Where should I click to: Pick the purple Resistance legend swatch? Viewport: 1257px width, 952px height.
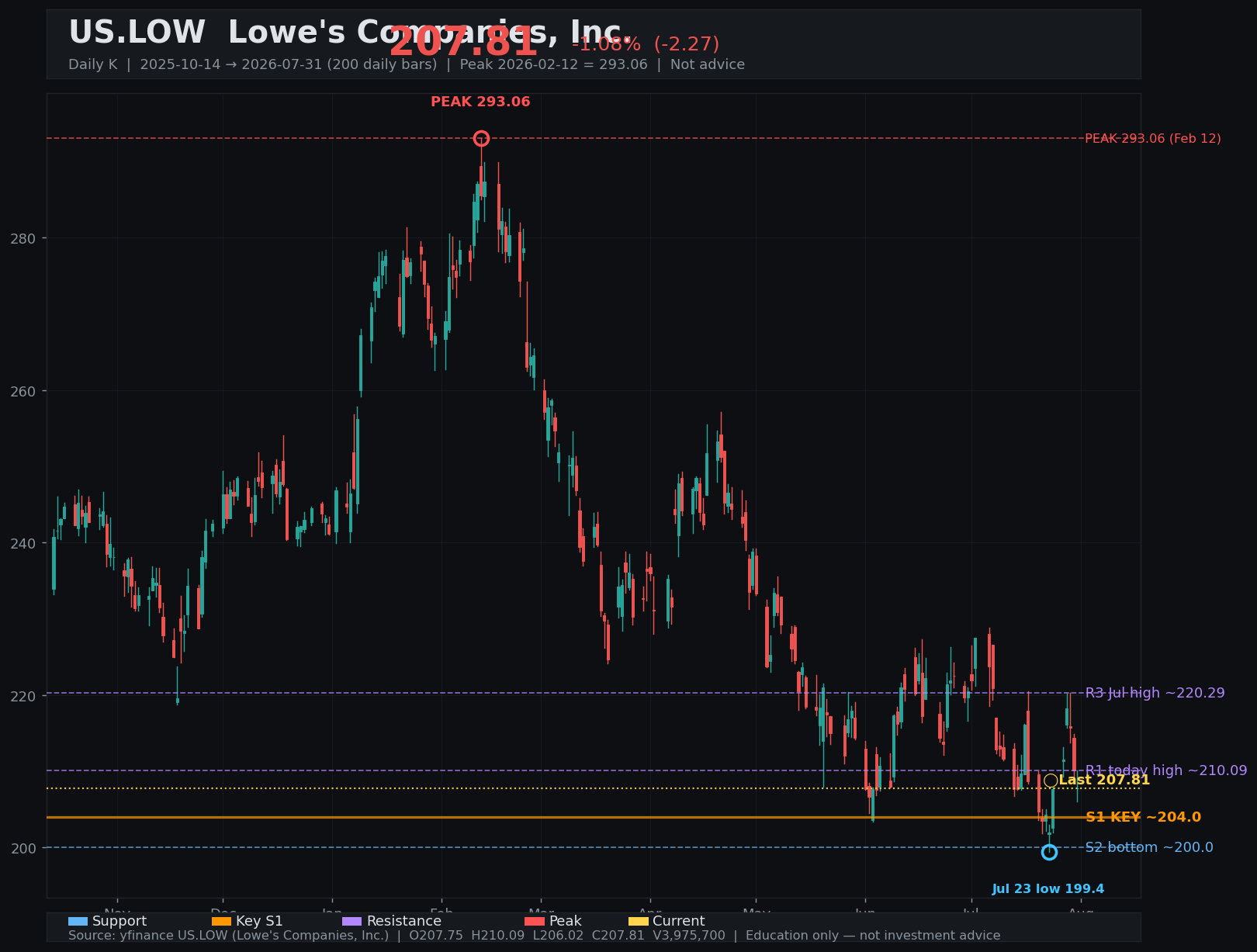click(x=352, y=922)
